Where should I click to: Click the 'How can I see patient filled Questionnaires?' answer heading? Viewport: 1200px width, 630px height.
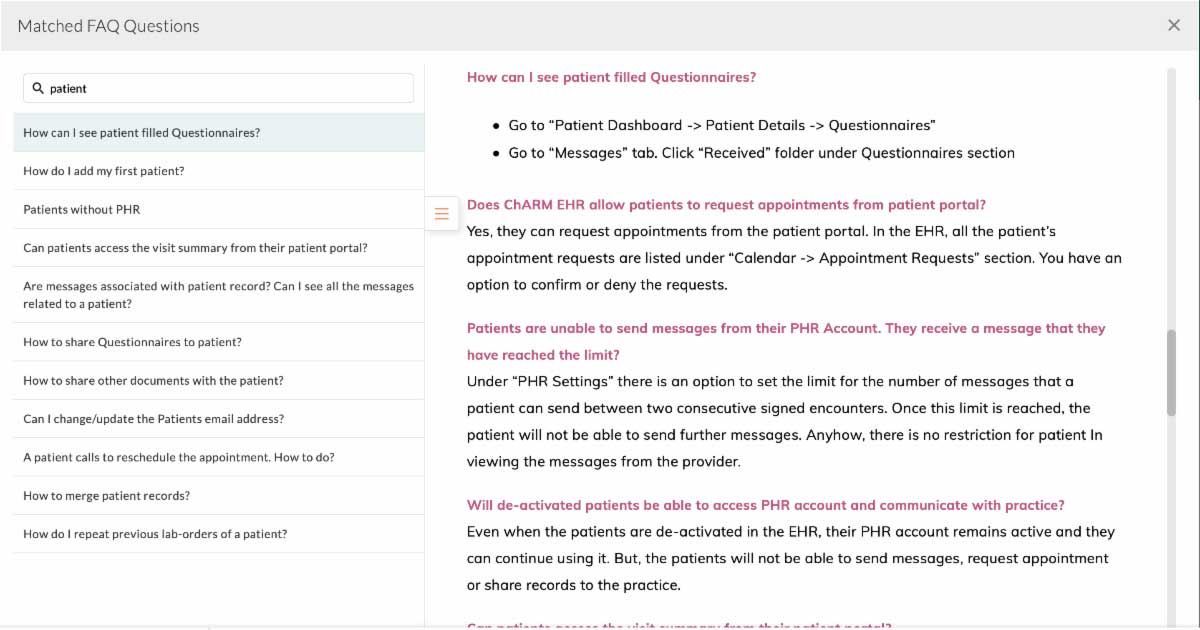tap(611, 77)
